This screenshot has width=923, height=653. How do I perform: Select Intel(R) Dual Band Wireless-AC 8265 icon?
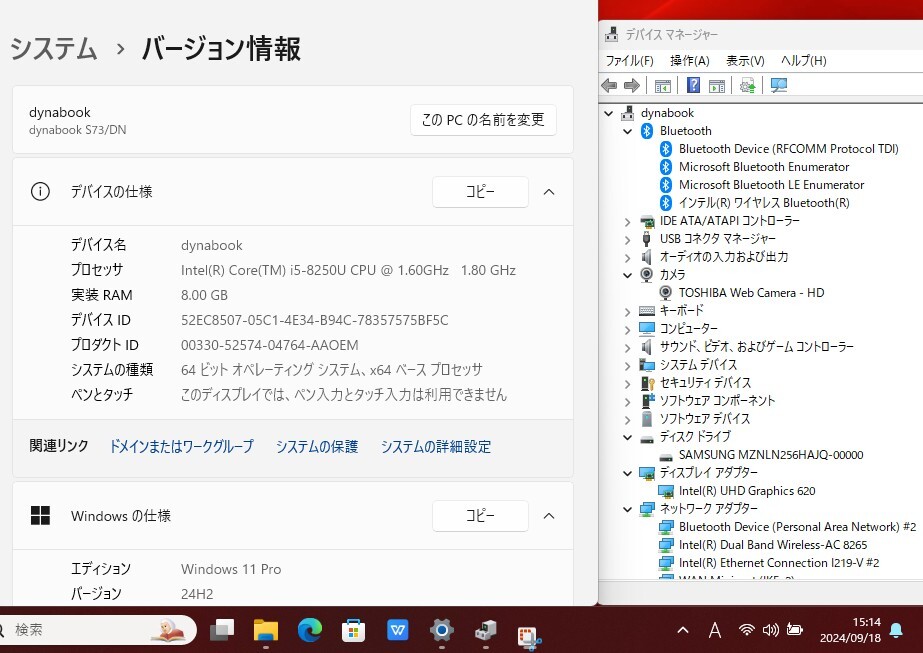coord(666,545)
